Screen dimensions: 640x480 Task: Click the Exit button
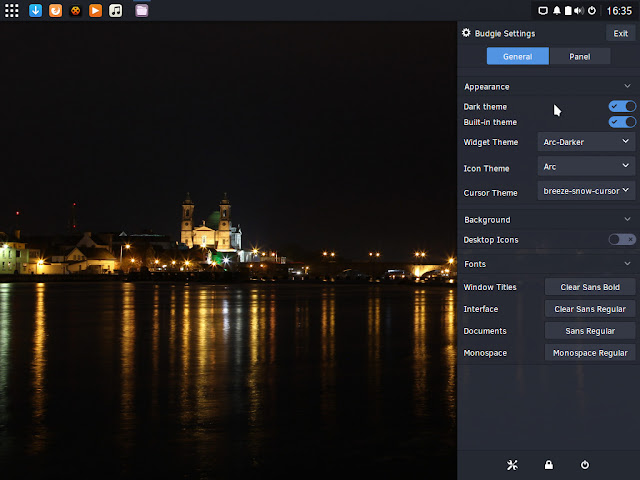pyautogui.click(x=620, y=33)
